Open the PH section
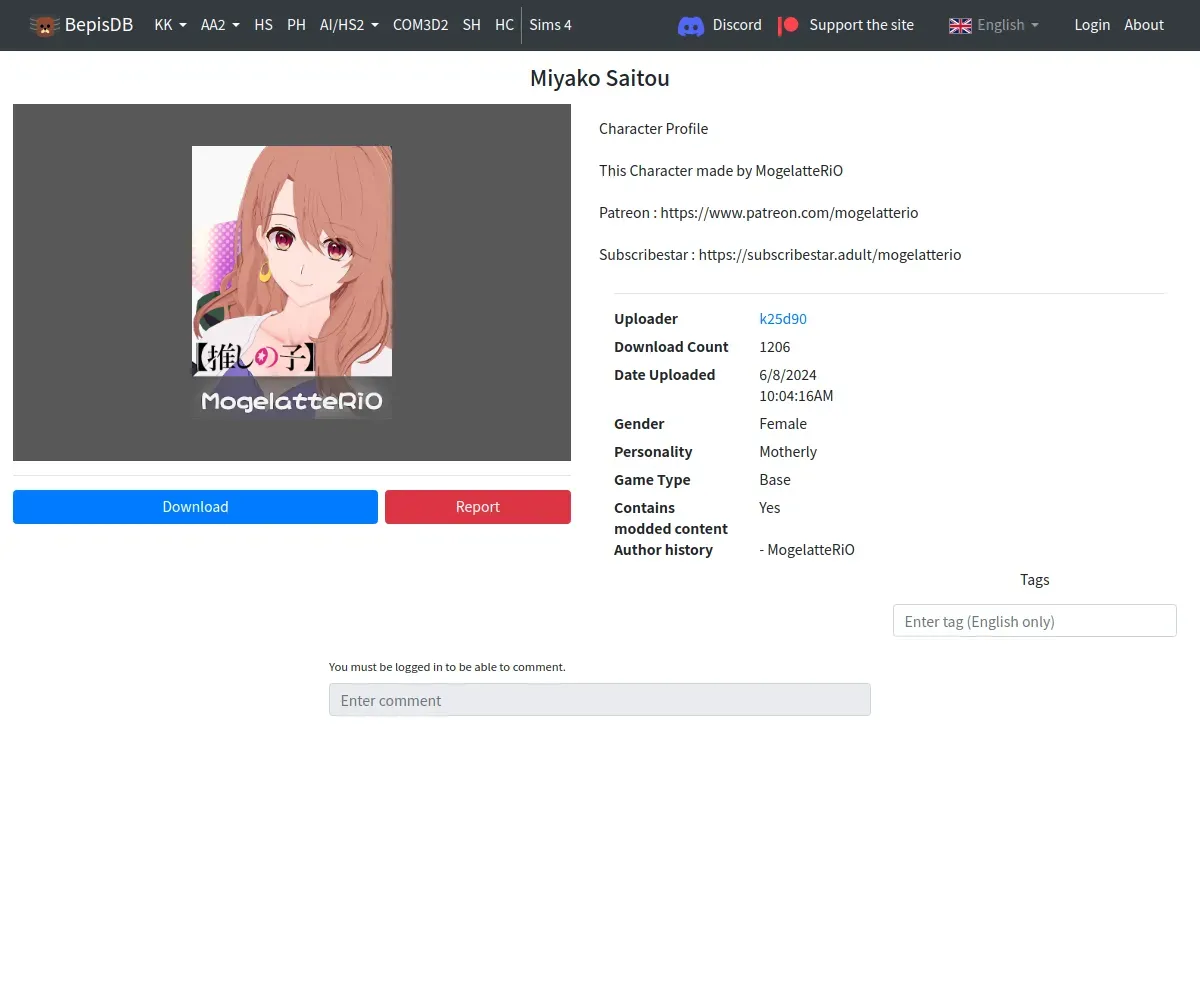 pos(296,25)
